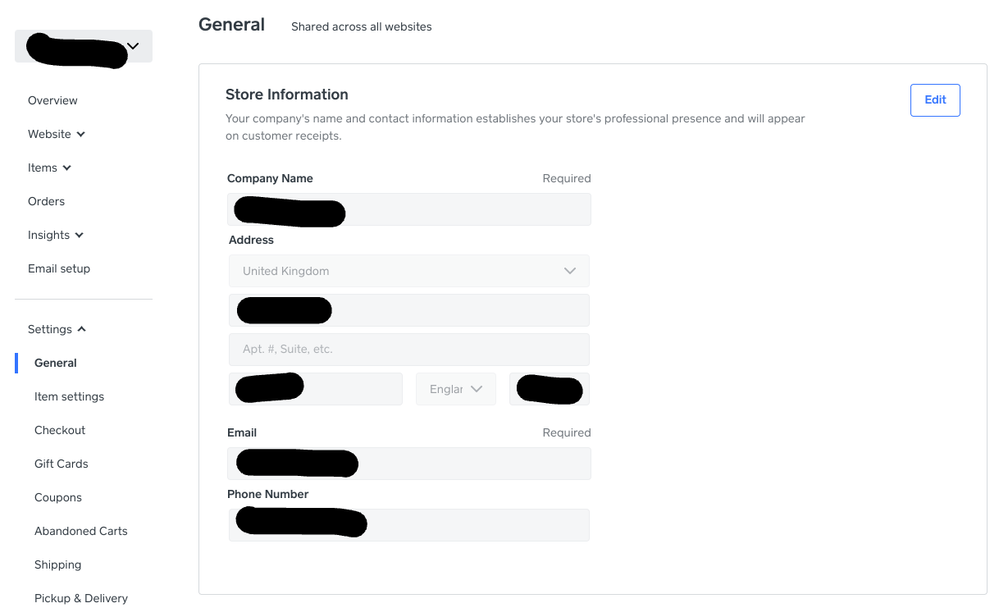
Task: Navigate to Checkout settings
Action: (60, 430)
